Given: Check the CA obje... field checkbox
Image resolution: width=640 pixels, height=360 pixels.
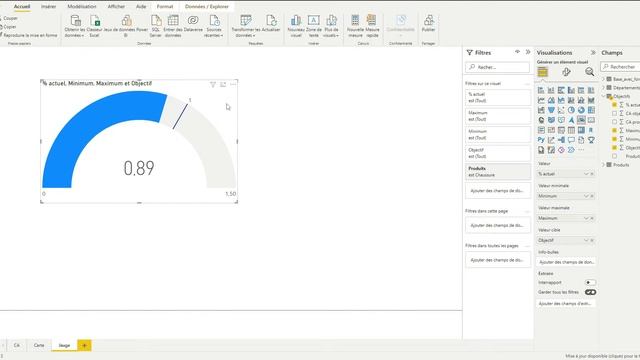Looking at the screenshot, I should (614, 113).
